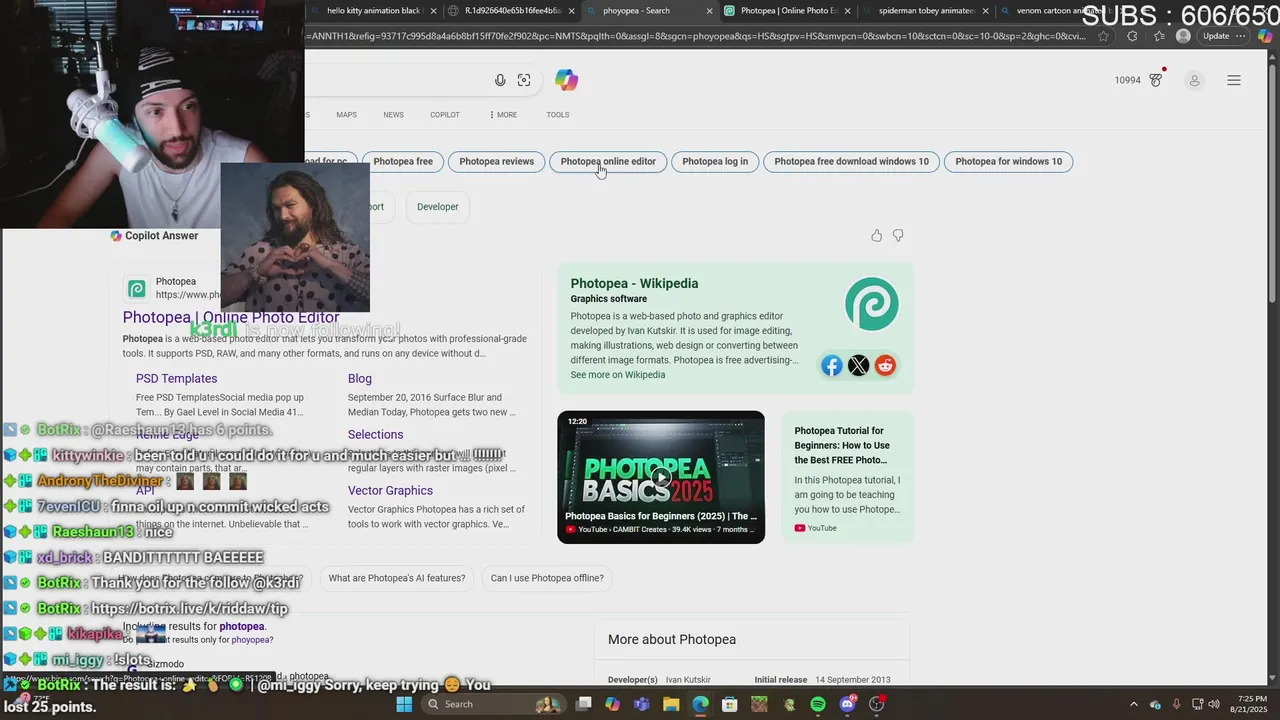
Task: Click the browser profile avatar in toolbar
Action: (x=1183, y=36)
